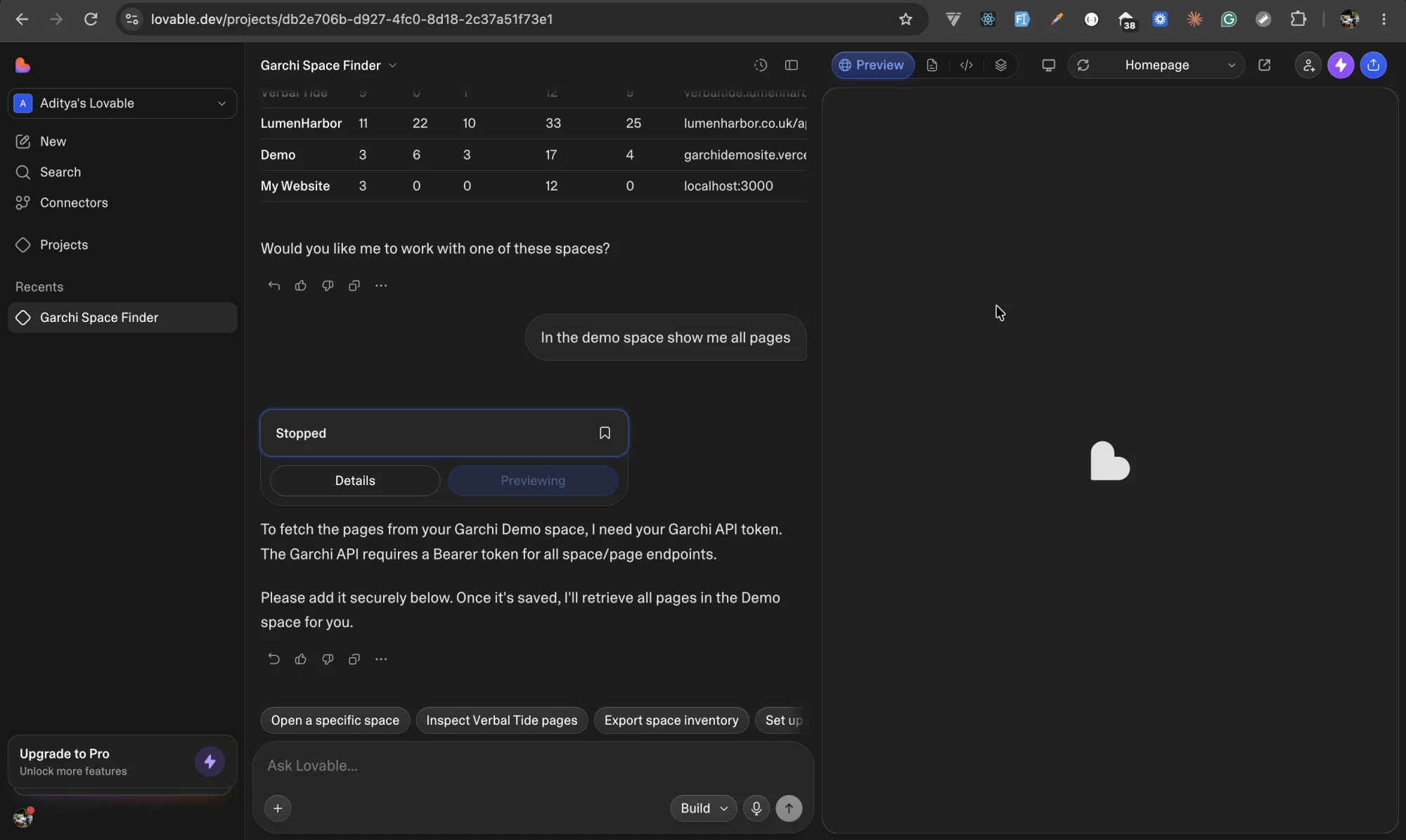Click the blue publish share icon
Screen dimensions: 1406x840
1374,65
